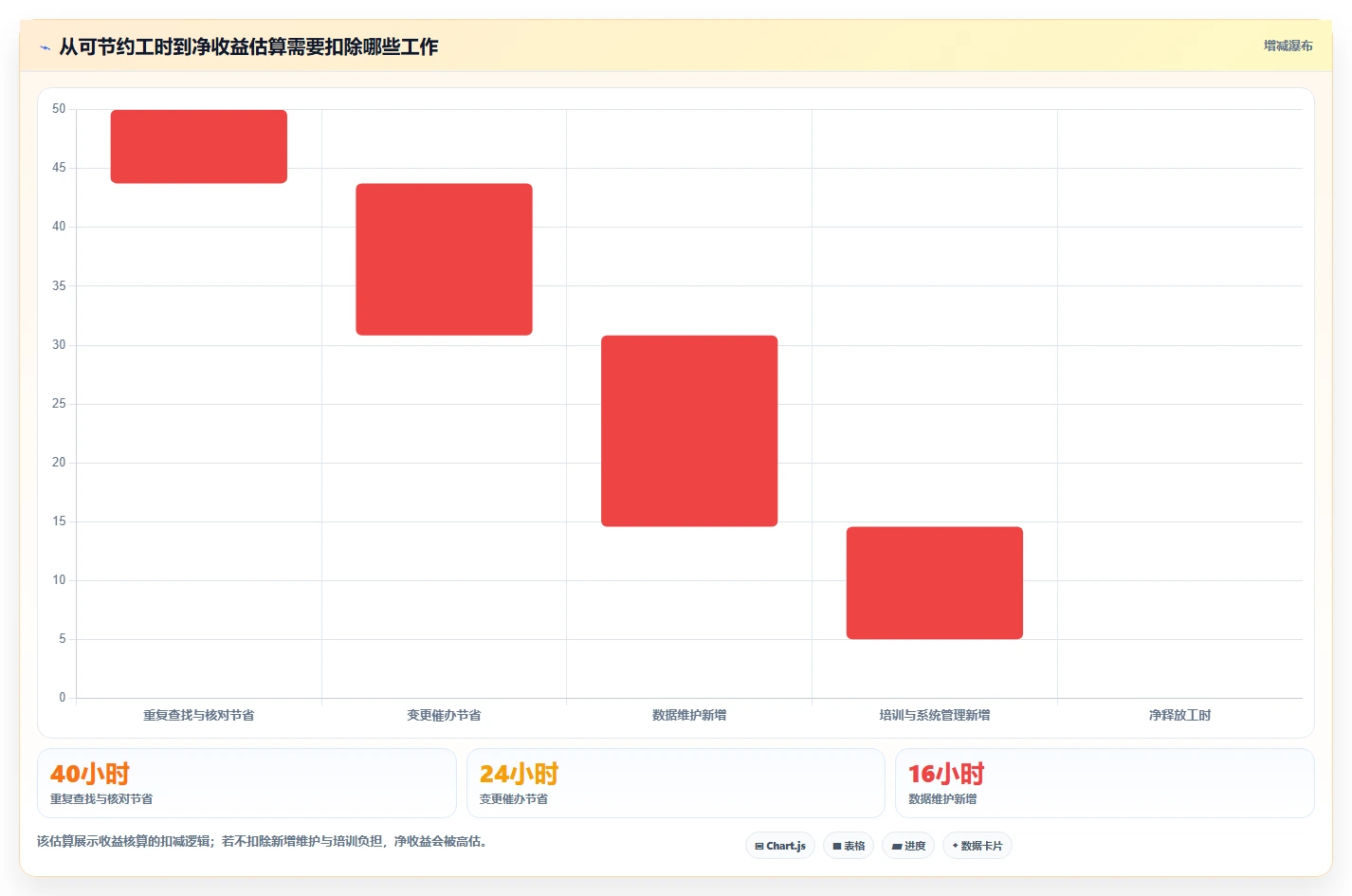Click the 增减瀑布 tag in the header

pos(1288,46)
